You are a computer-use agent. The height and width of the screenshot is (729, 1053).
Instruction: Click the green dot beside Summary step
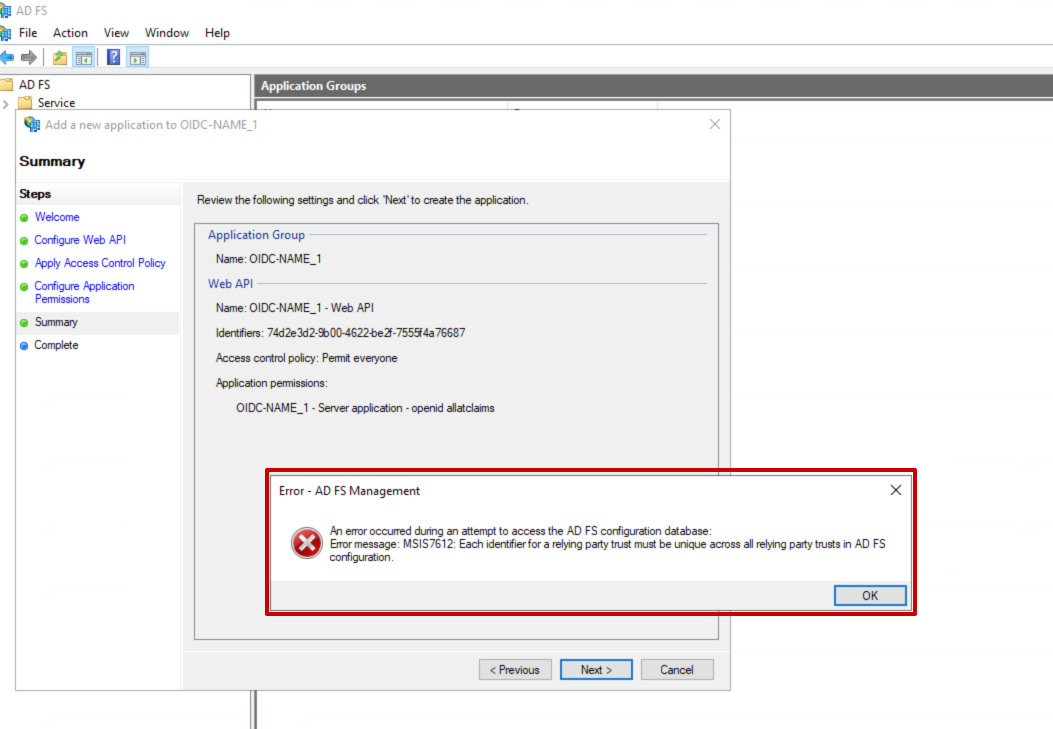click(24, 323)
